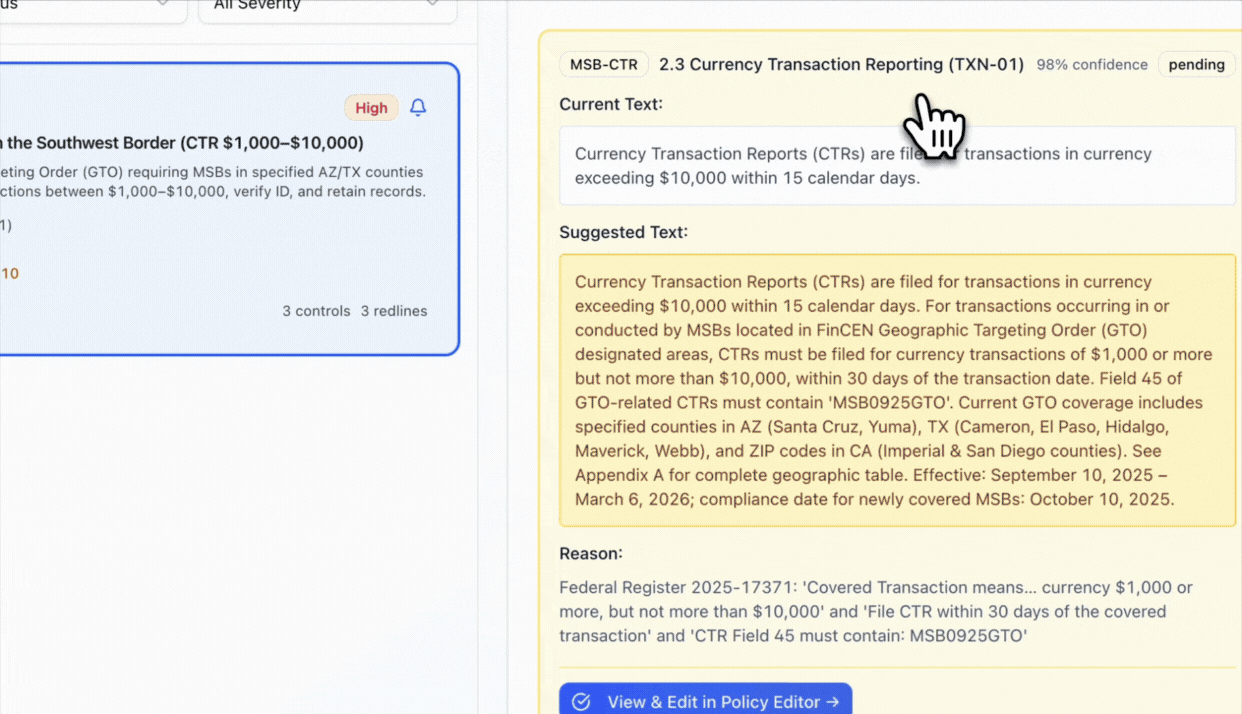Click the View & Edit in Policy Editor button

(705, 701)
